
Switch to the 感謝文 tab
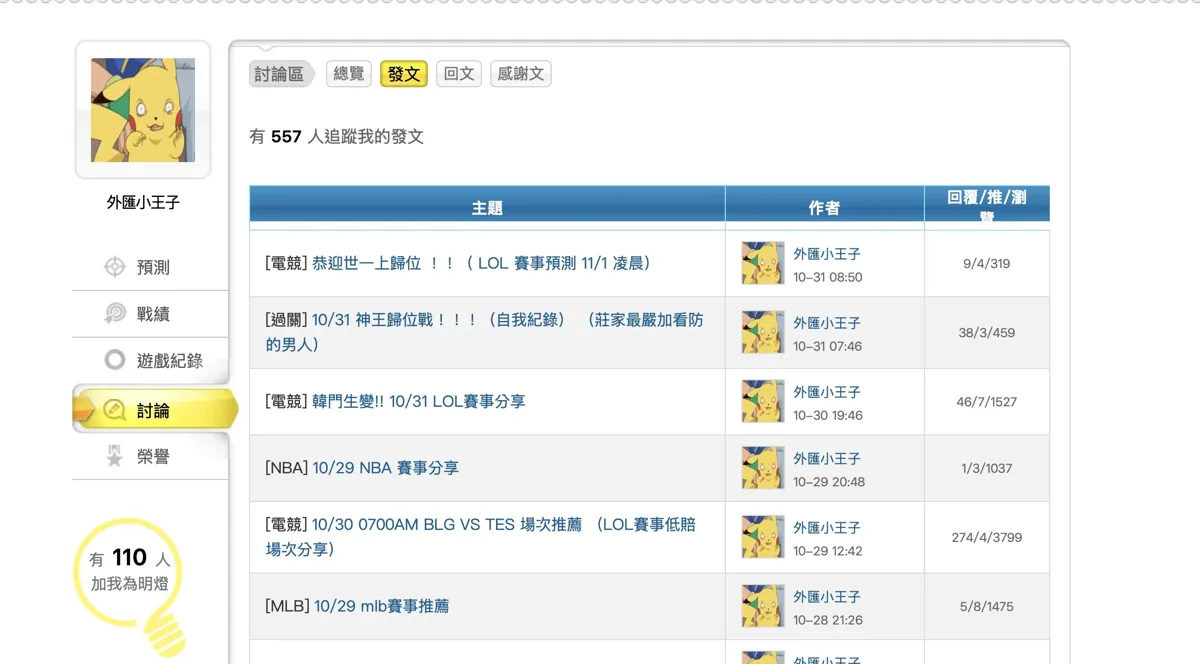click(x=521, y=74)
